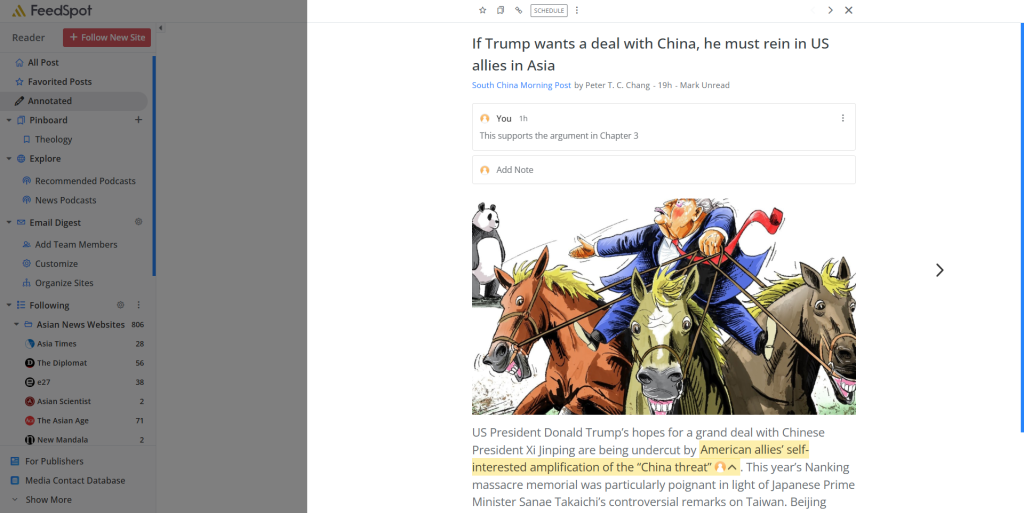Select Favorited Posts in the sidebar
This screenshot has height=513, width=1024.
(x=59, y=82)
